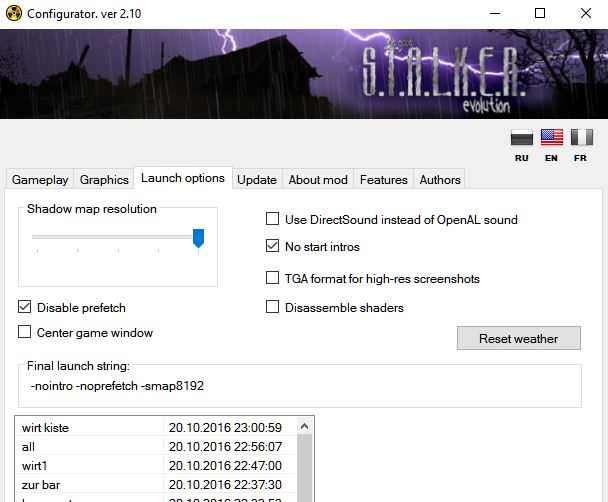608x502 pixels.
Task: Close the Configurator window
Action: 586,14
